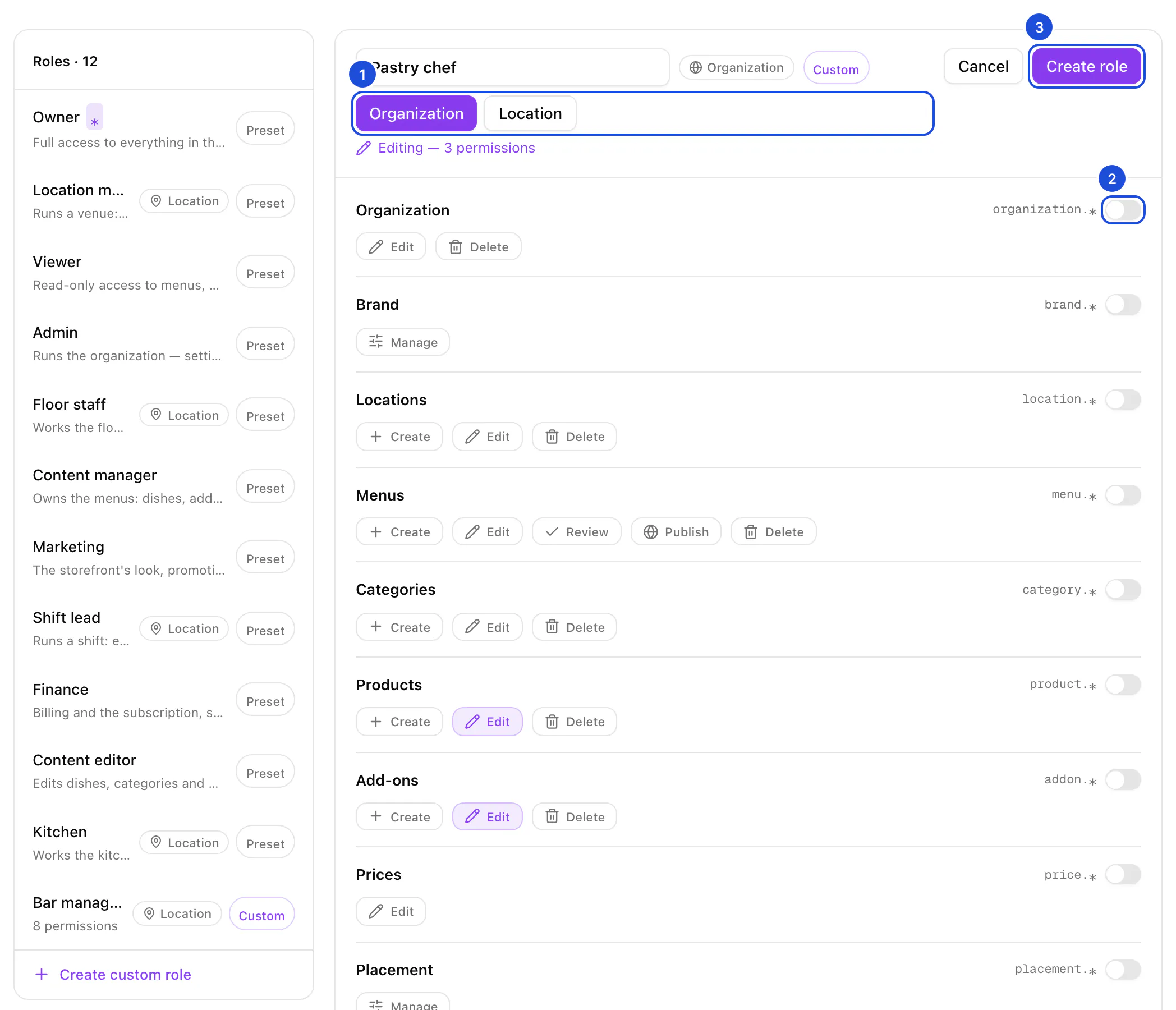Cancel the role editing

pyautogui.click(x=983, y=66)
